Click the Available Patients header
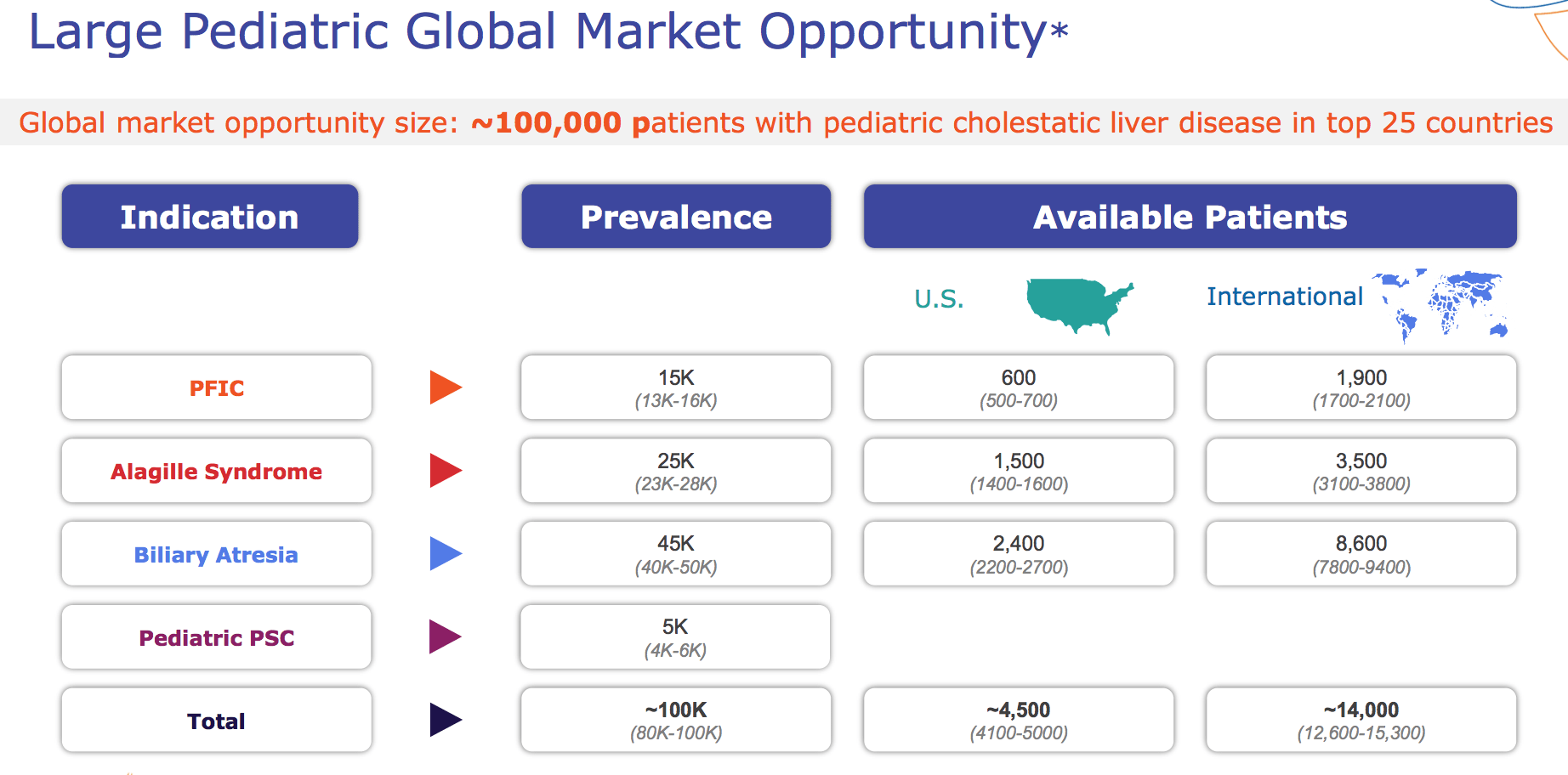Viewport: 1568px width, 775px height. 1190,217
